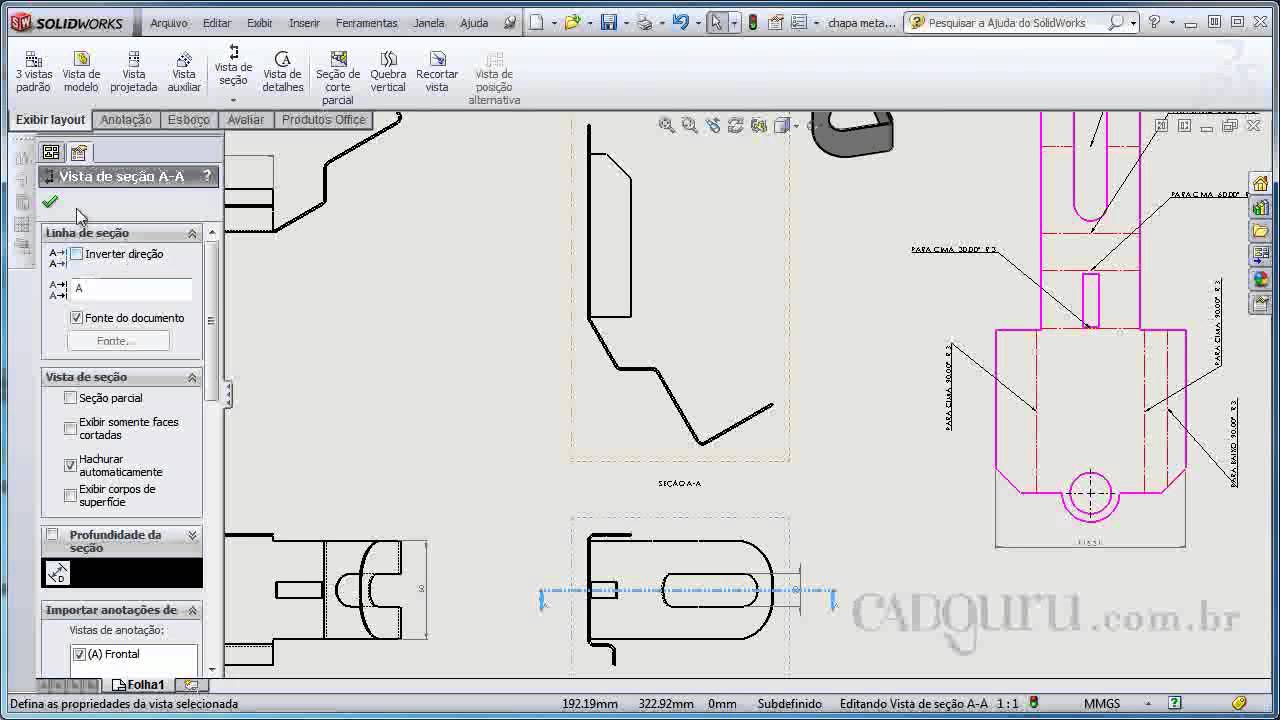Open the dropdown arrow under Vista de seção
1280x720 pixels.
[233, 100]
